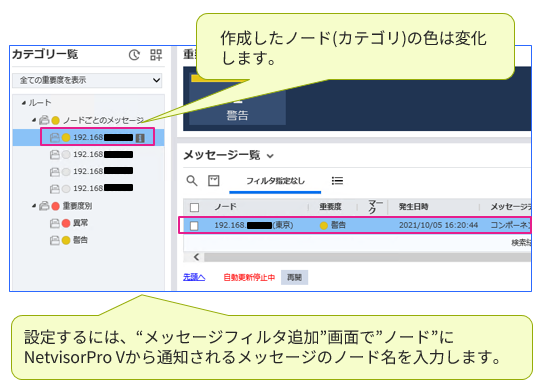This screenshot has height=385, width=544.
Task: Open the 全ての重要度を表示 dropdown
Action: pyautogui.click(x=87, y=80)
